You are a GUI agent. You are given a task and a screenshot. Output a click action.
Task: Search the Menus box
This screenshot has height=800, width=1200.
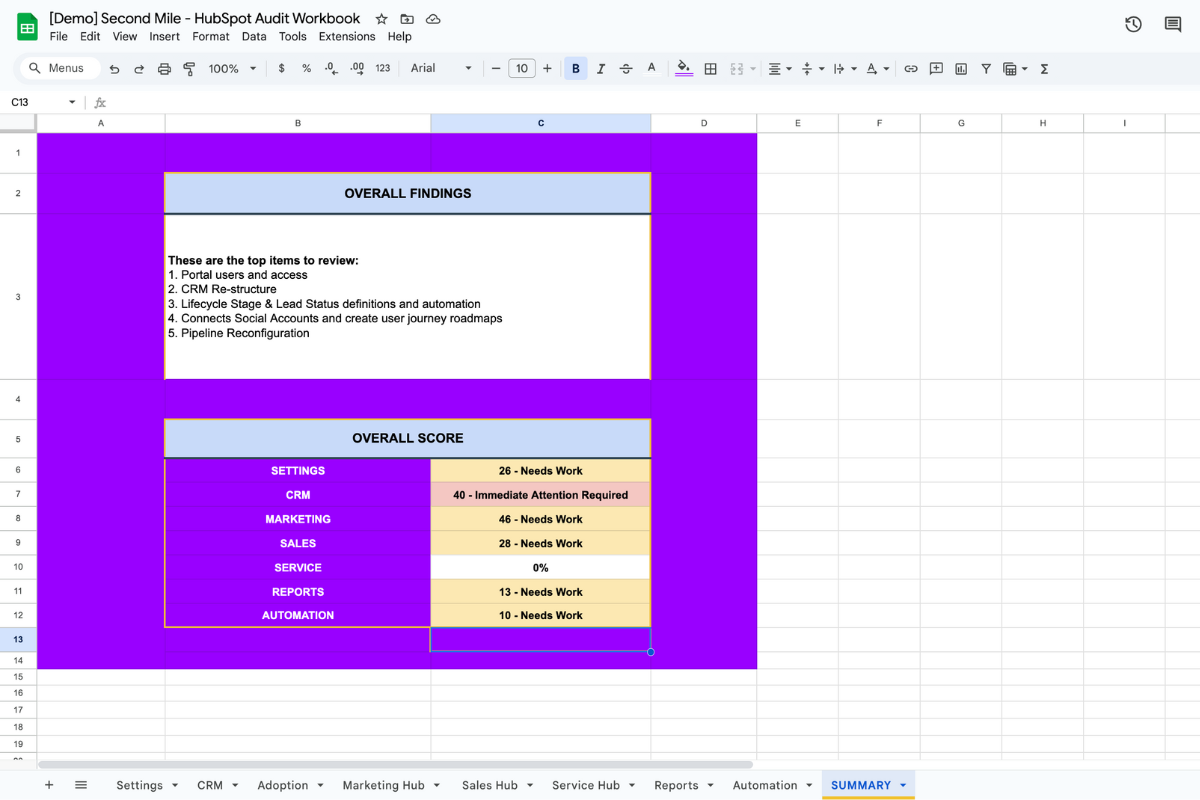pos(60,68)
